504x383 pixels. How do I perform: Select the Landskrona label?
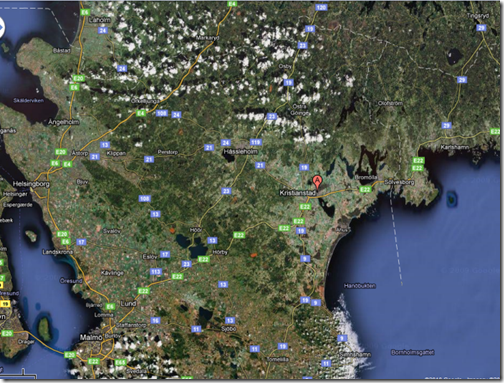pos(58,252)
